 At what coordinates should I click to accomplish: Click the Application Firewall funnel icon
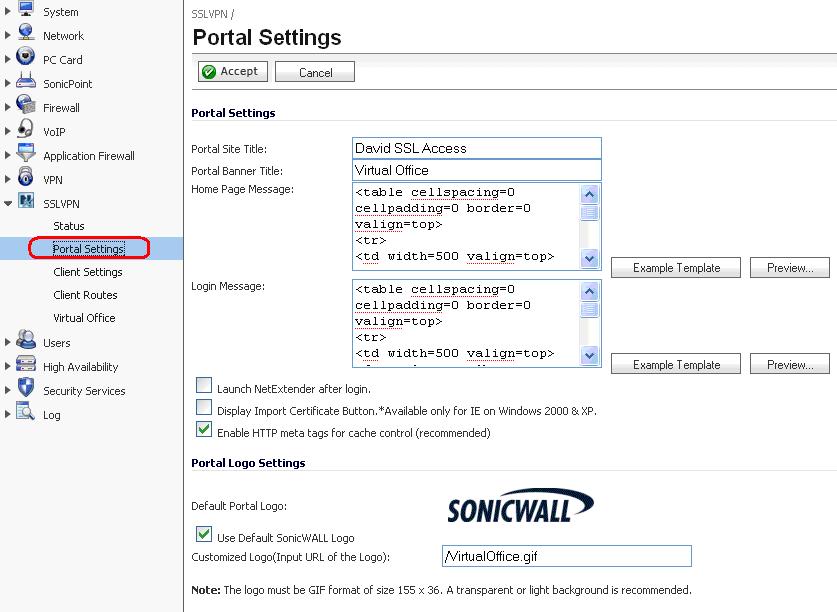26,153
